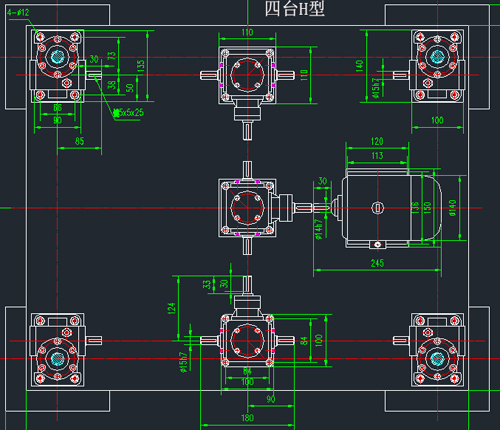This screenshot has height=430, width=500.
Task: Click the 124 vertical dimension text
Action: coord(171,308)
